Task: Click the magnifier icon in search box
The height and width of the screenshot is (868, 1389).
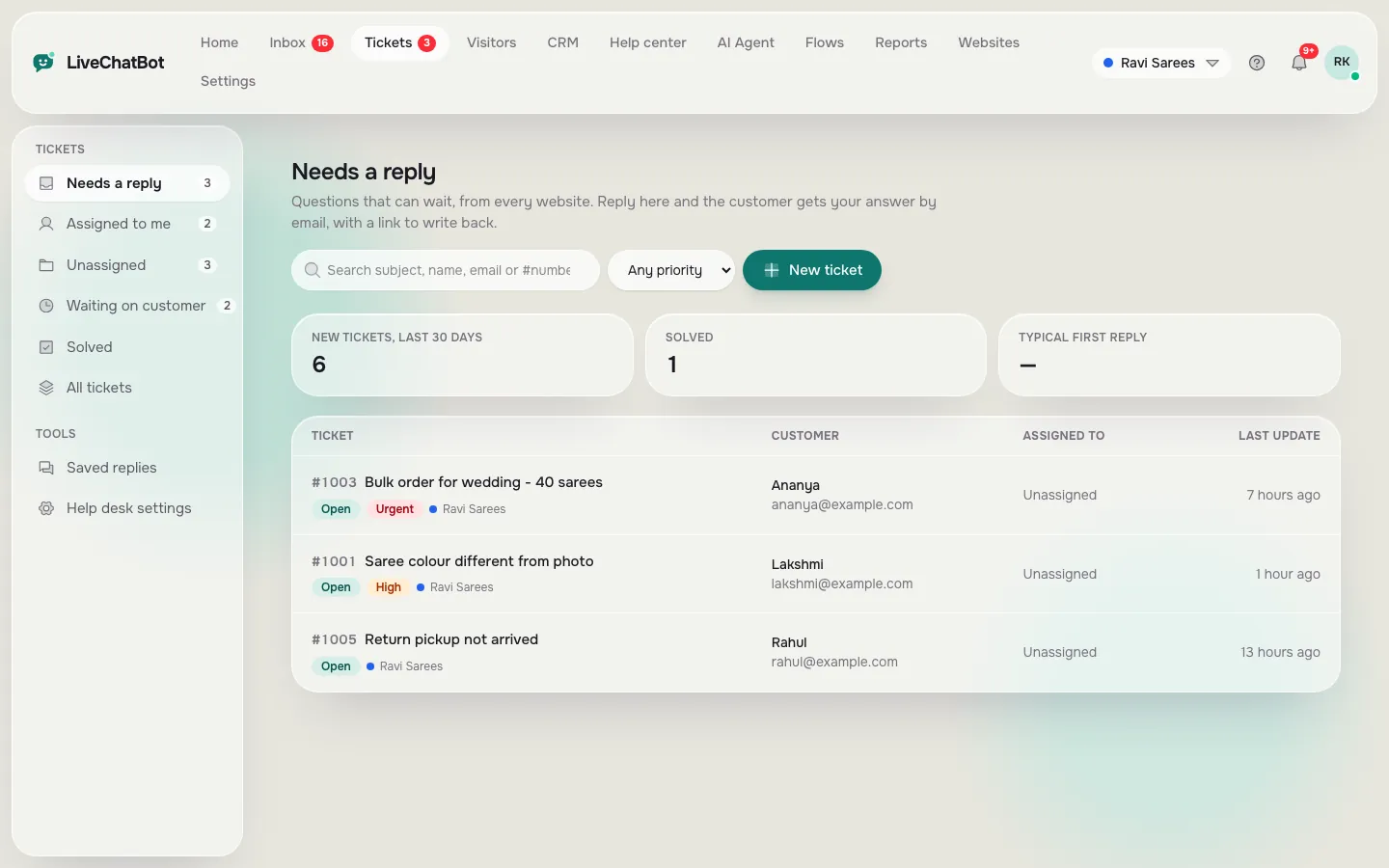Action: click(x=313, y=270)
